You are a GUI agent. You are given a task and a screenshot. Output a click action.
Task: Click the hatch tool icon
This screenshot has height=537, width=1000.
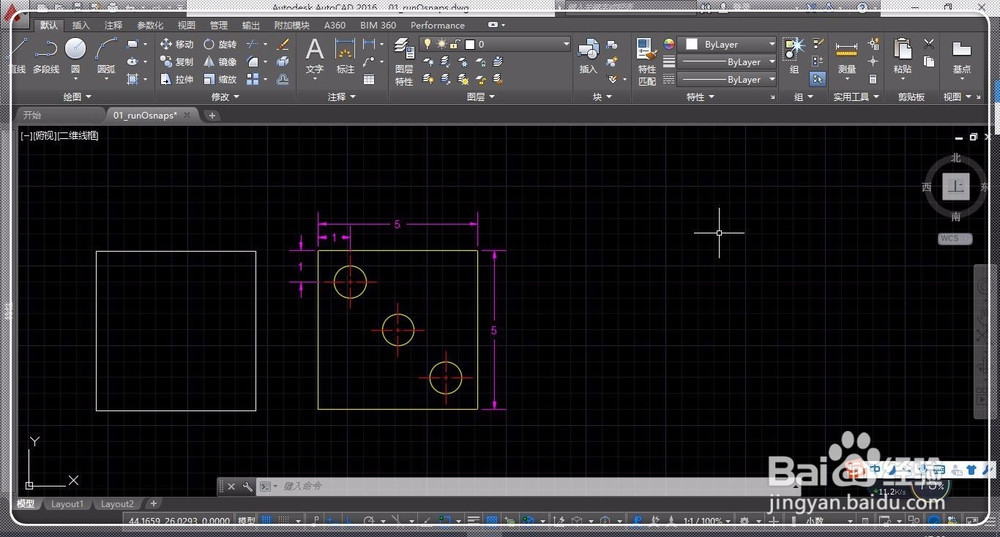click(133, 79)
